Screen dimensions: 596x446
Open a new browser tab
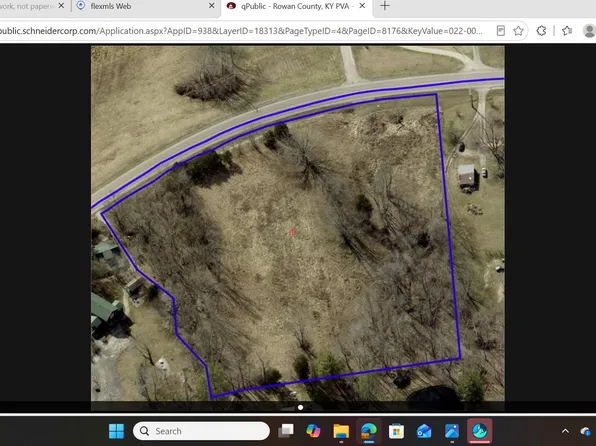click(x=385, y=6)
